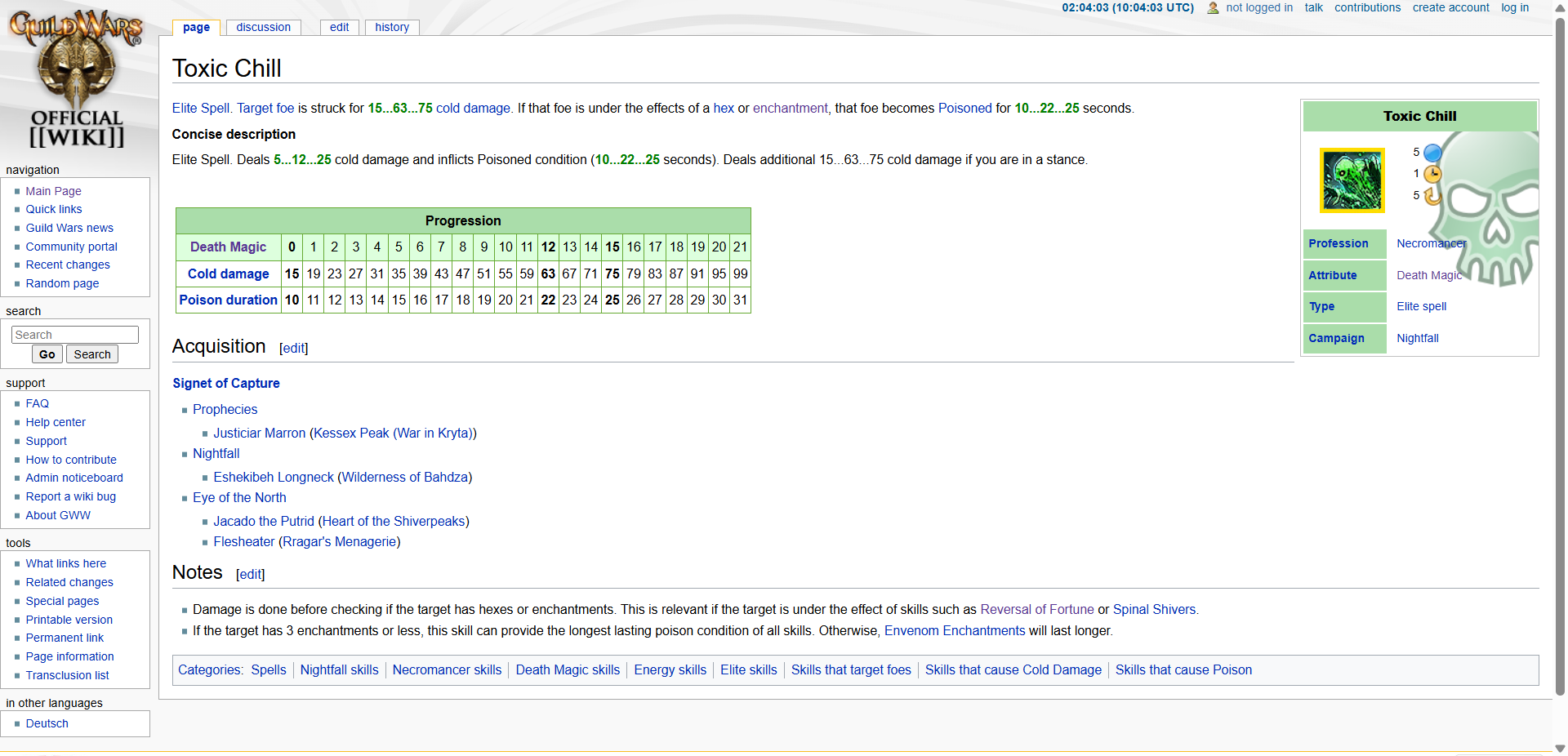
Task: Open Quick links in navigation
Action: click(53, 209)
